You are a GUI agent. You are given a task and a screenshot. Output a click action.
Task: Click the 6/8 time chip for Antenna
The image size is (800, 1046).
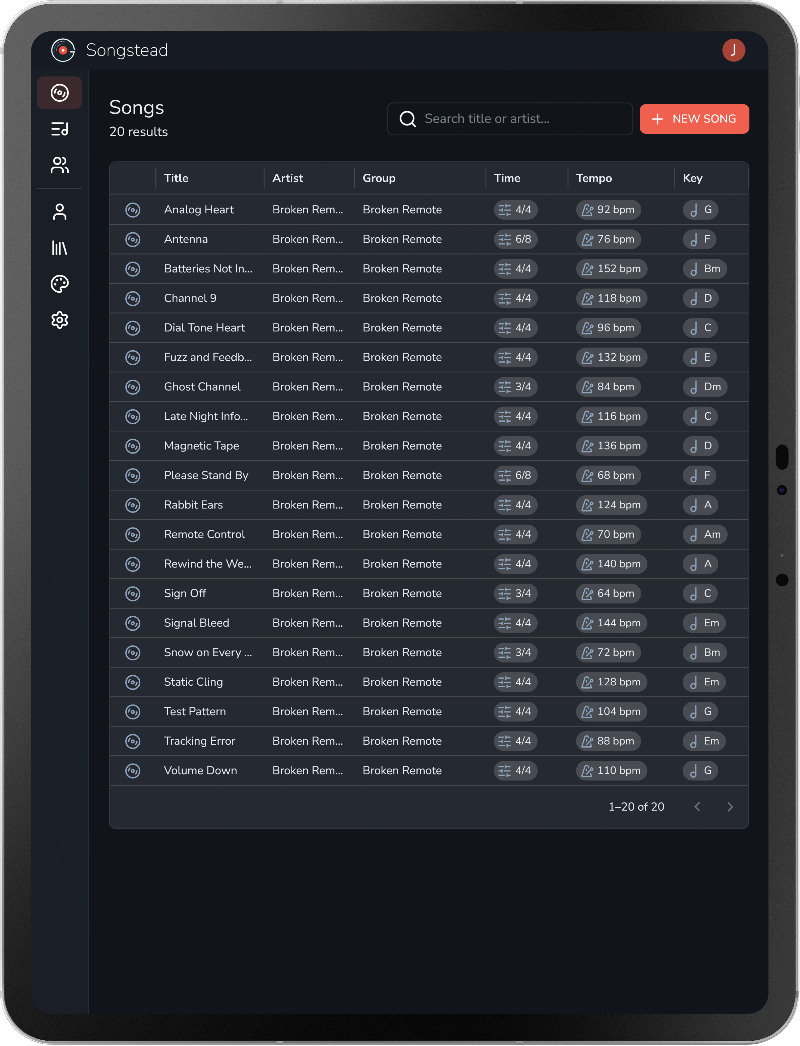point(516,239)
